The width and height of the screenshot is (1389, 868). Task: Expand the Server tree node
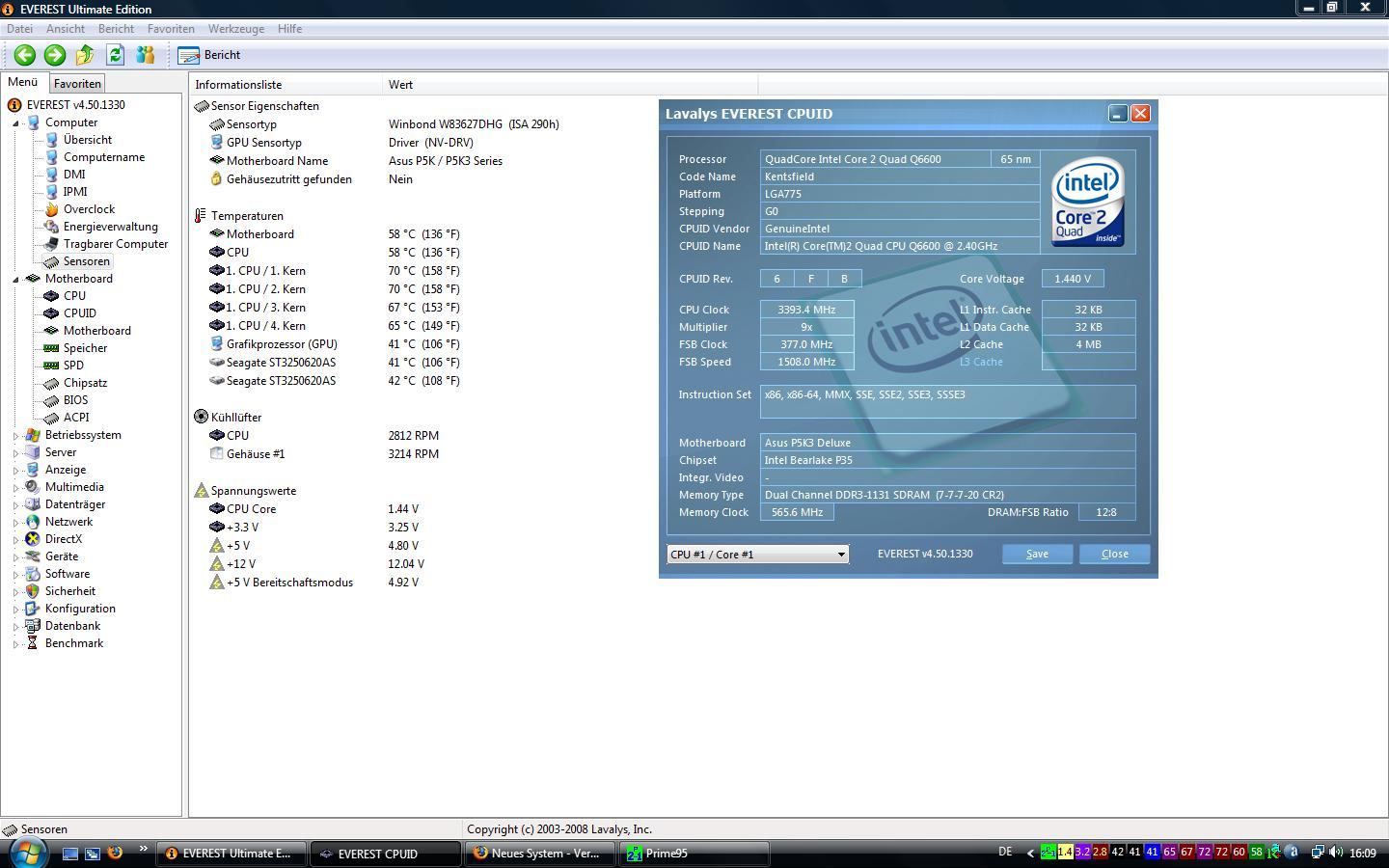click(x=16, y=453)
